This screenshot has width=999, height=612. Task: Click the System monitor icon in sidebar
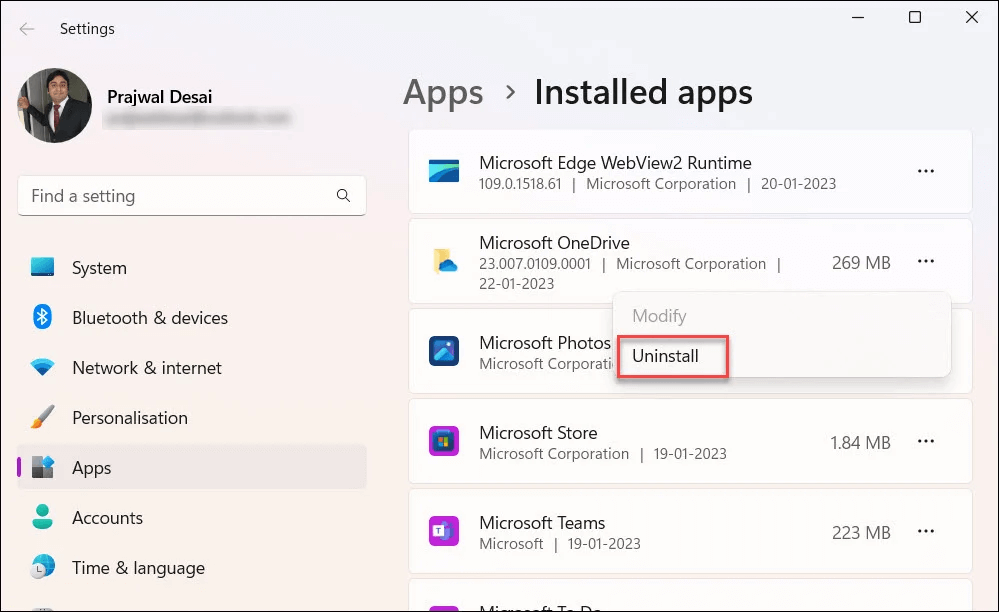tap(42, 268)
